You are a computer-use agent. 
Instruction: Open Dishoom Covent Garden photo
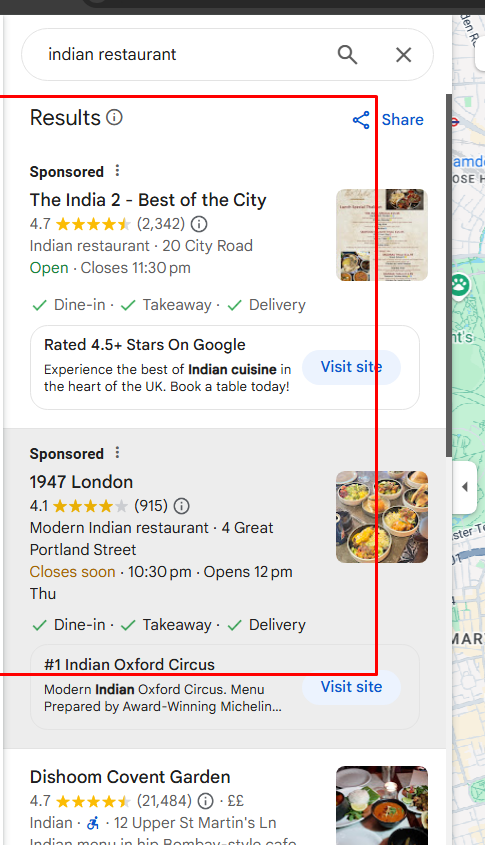382,806
